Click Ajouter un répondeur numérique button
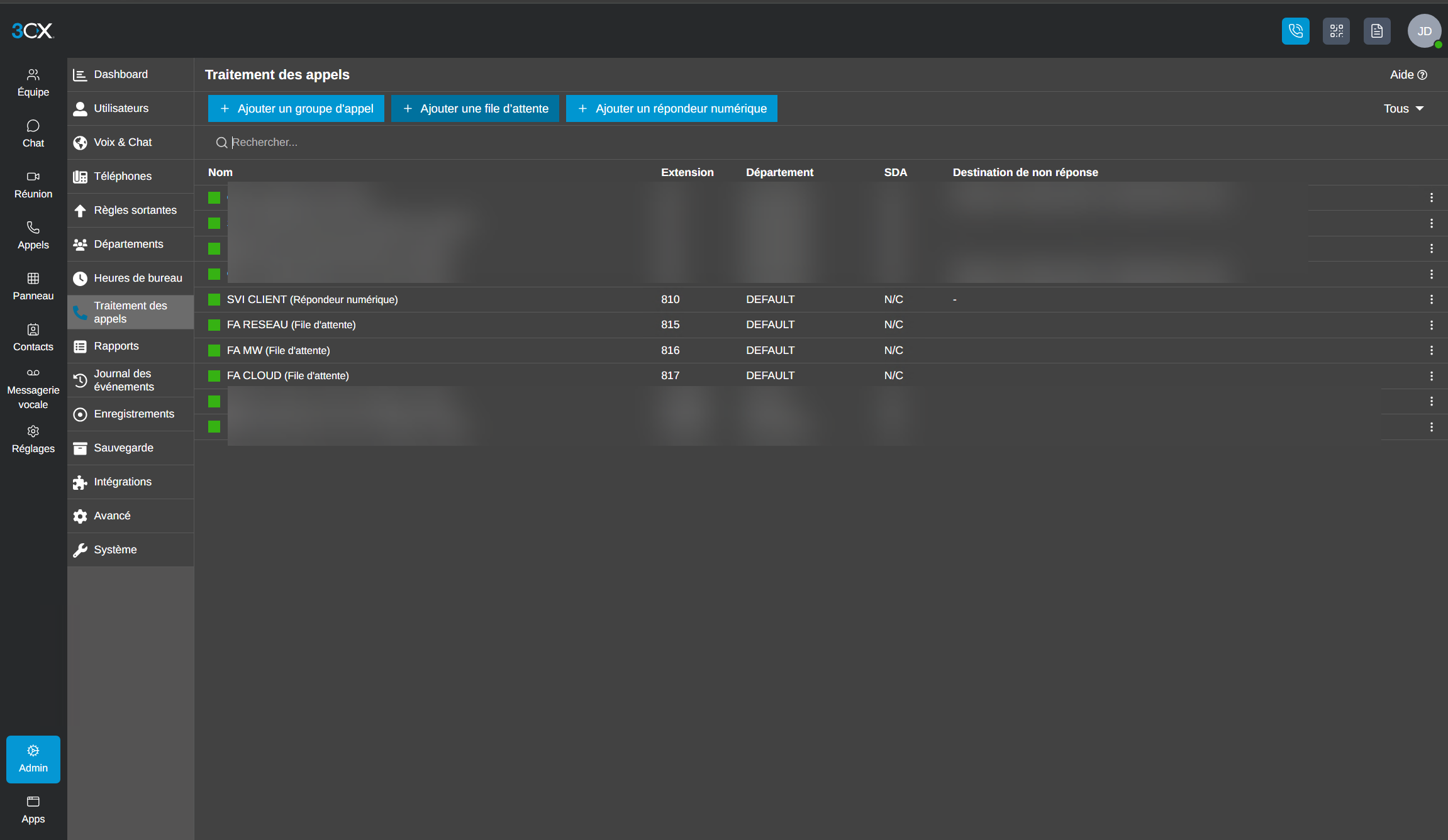This screenshot has width=1448, height=840. point(672,109)
